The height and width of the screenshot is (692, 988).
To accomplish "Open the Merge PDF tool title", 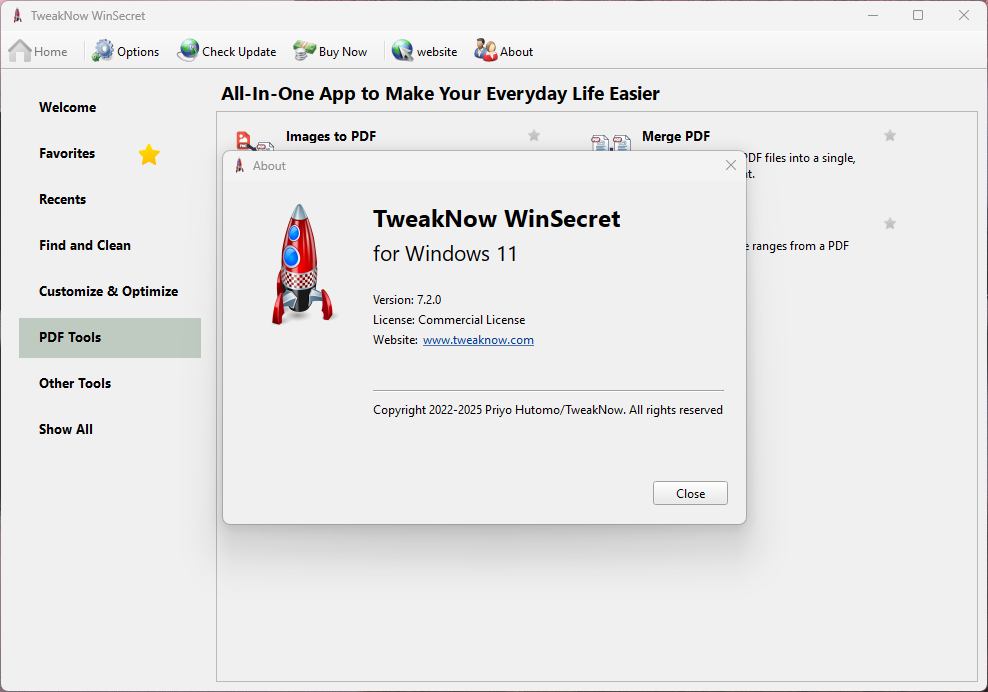I will [x=676, y=136].
